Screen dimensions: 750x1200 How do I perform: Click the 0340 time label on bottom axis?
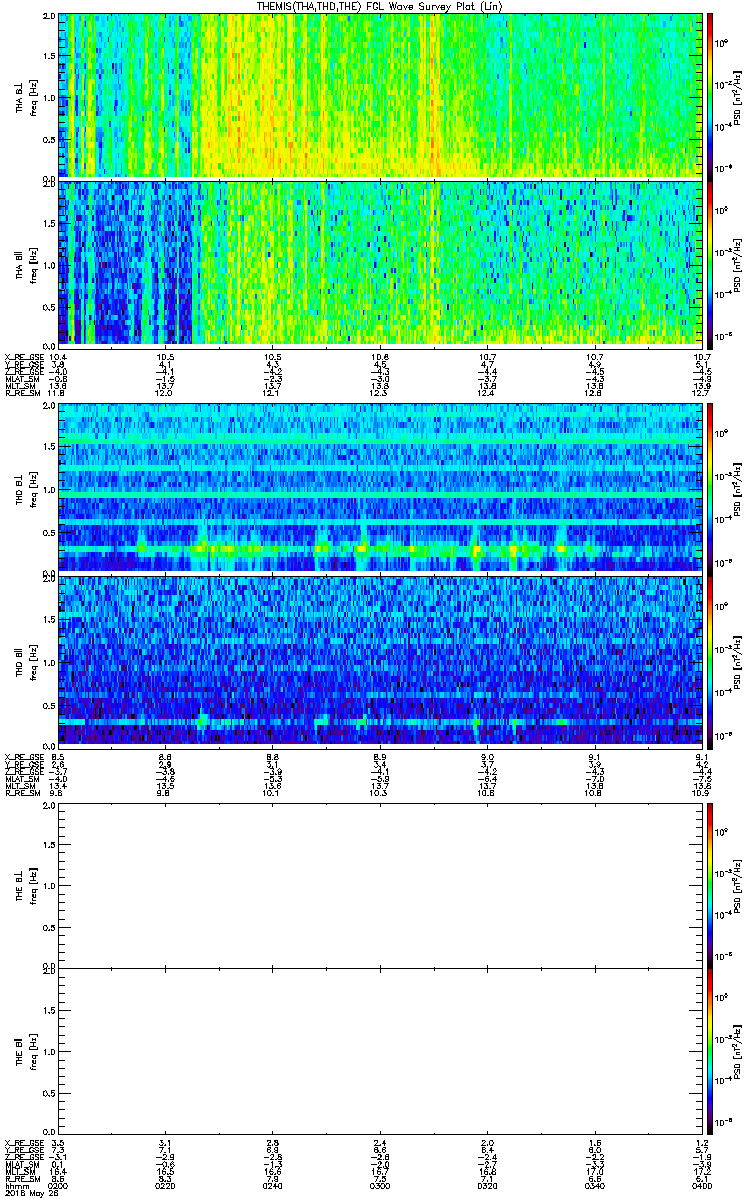coord(594,1184)
